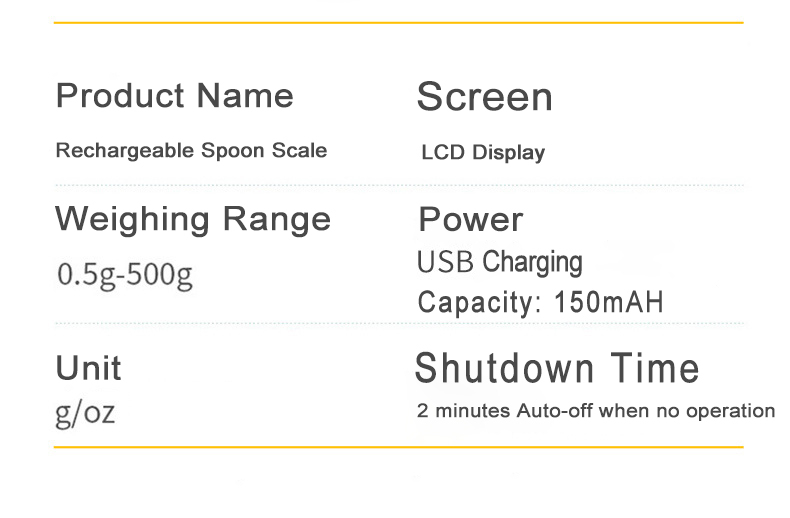Select the g/oz unit value
This screenshot has width=790, height=518.
pyautogui.click(x=85, y=412)
